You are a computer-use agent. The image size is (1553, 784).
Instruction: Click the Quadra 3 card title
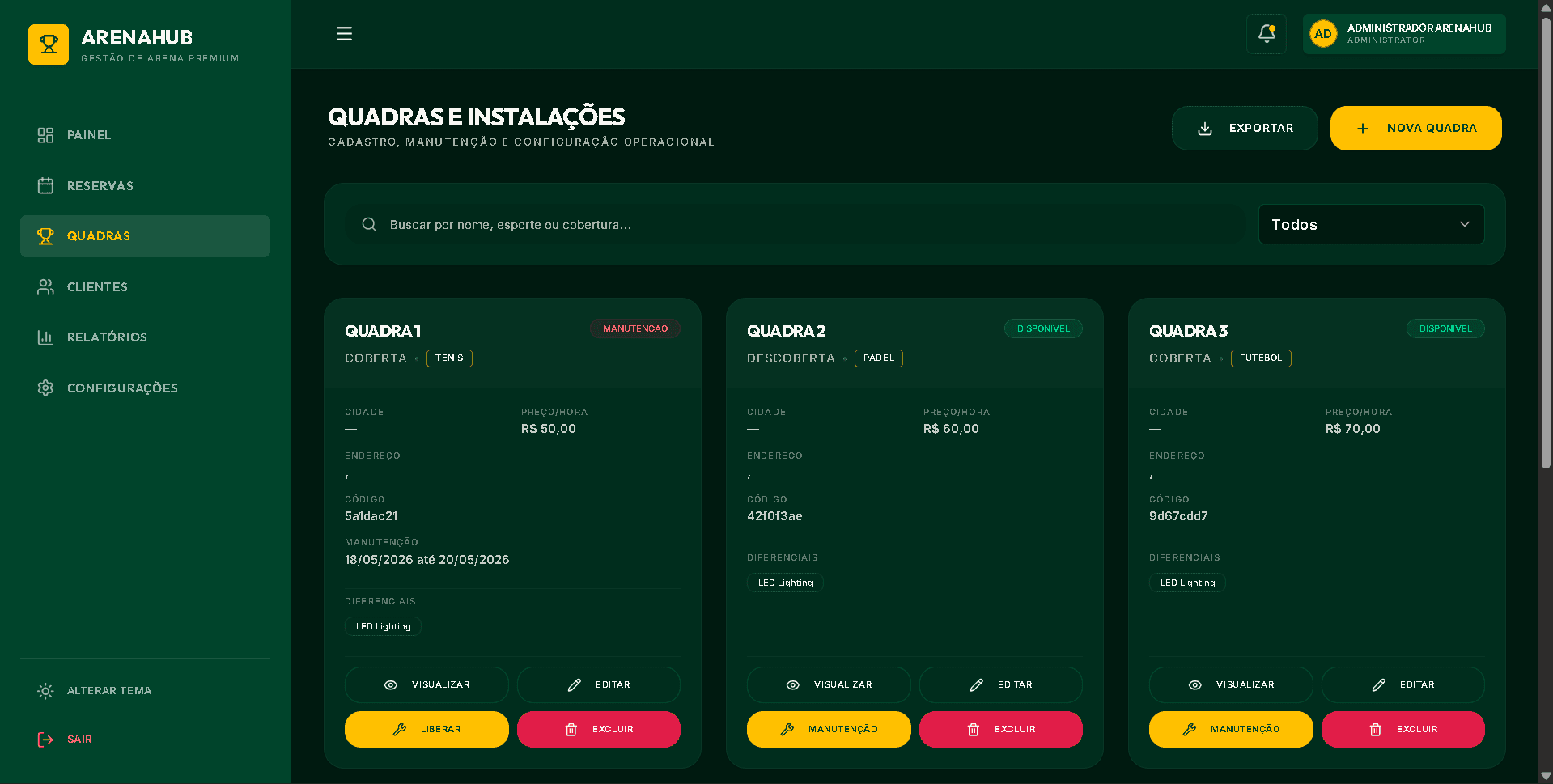[1188, 331]
